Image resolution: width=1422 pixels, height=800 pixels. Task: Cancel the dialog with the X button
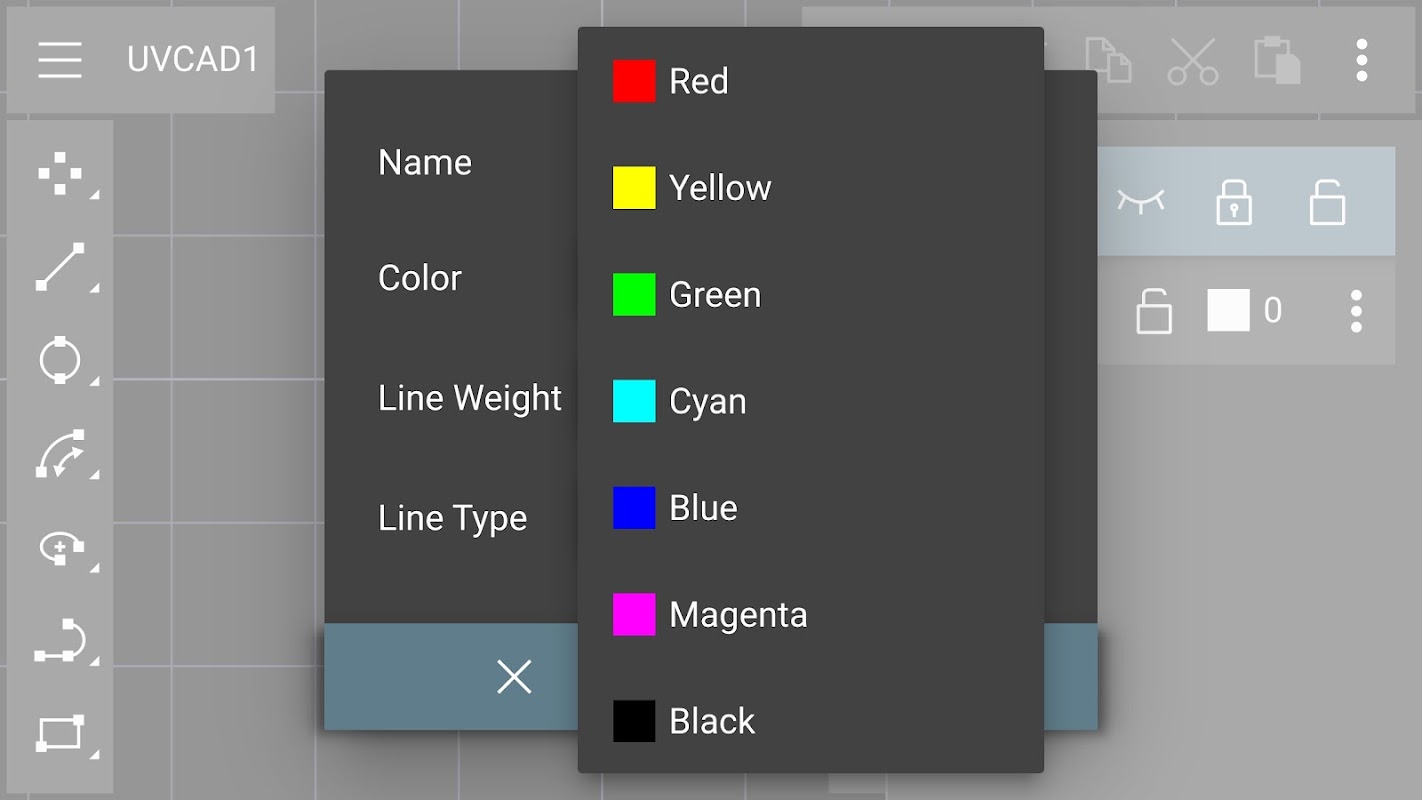click(514, 677)
